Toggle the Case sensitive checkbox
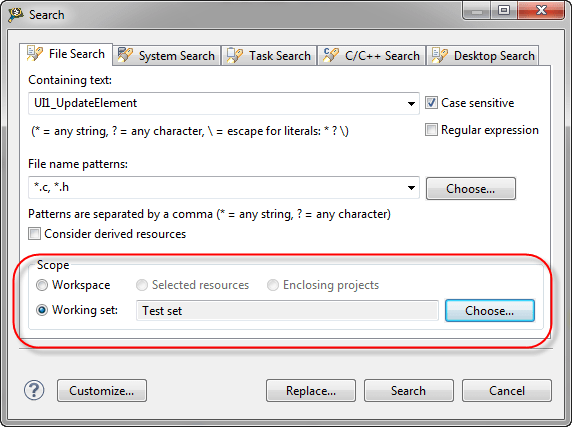Screen dimensions: 572x427 click(431, 102)
